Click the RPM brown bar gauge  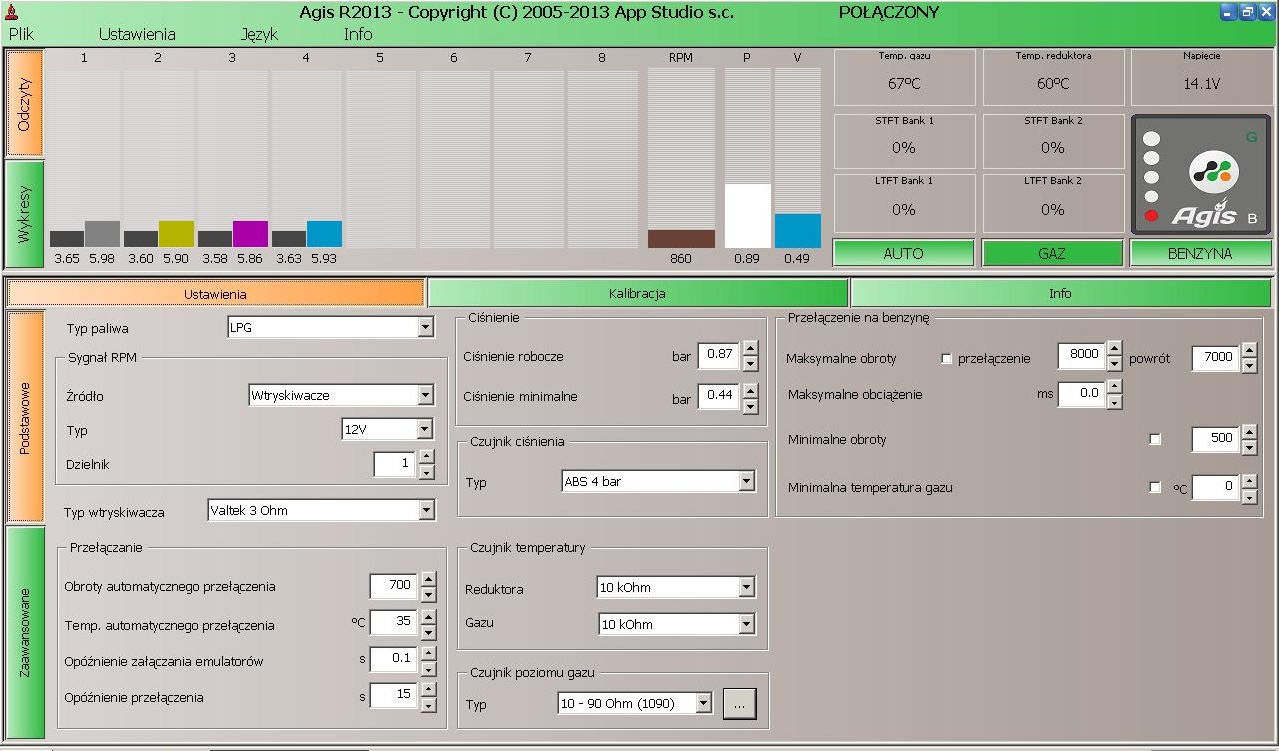[681, 239]
